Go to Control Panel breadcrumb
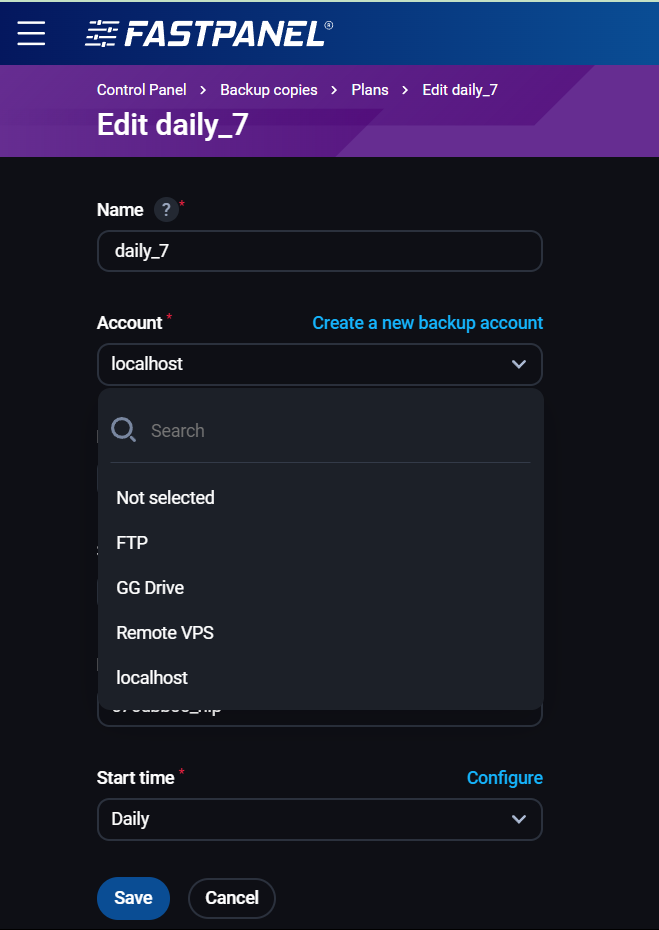Screen dimensions: 659x930 point(141,90)
